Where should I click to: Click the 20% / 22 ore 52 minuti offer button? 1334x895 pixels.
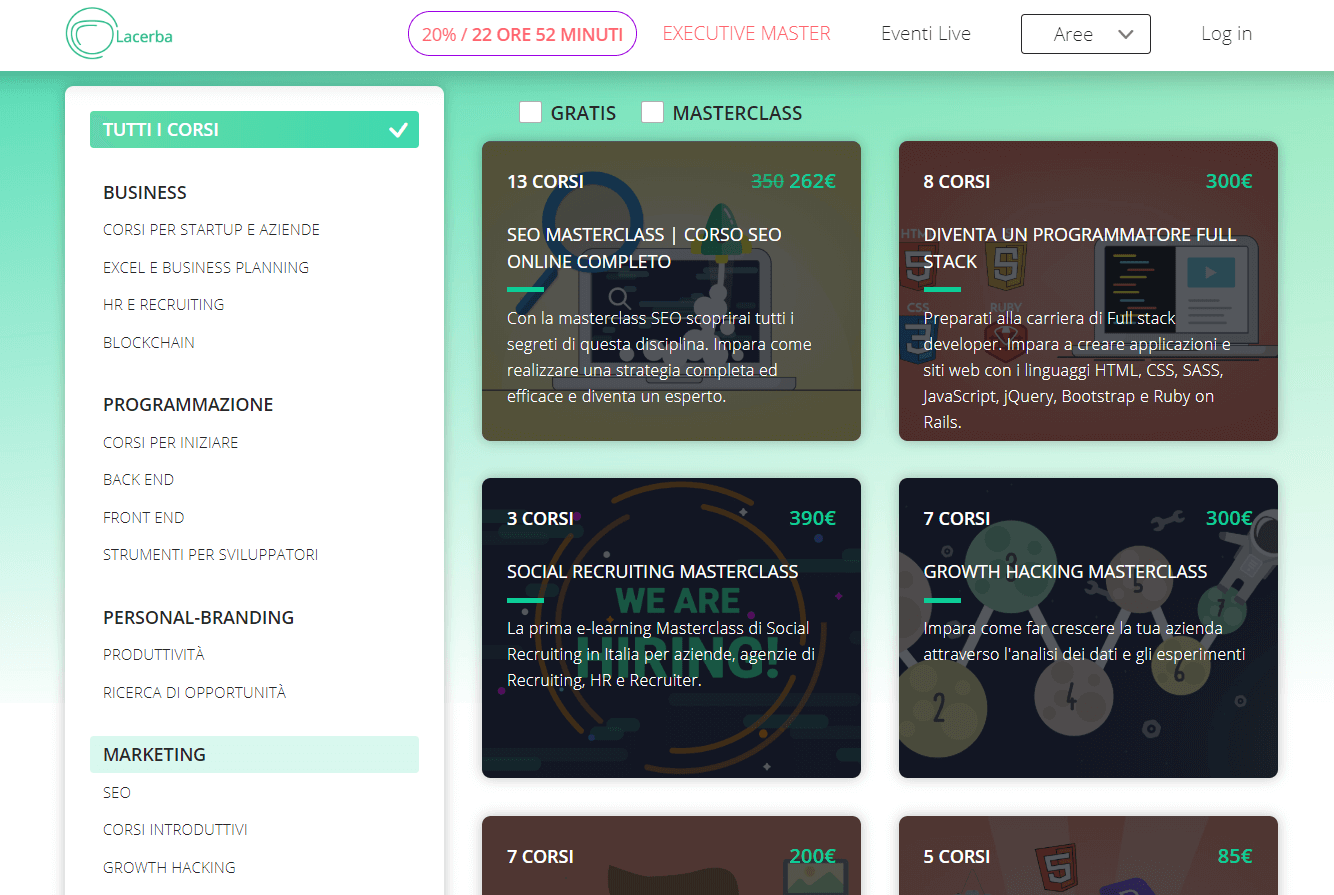click(x=522, y=34)
